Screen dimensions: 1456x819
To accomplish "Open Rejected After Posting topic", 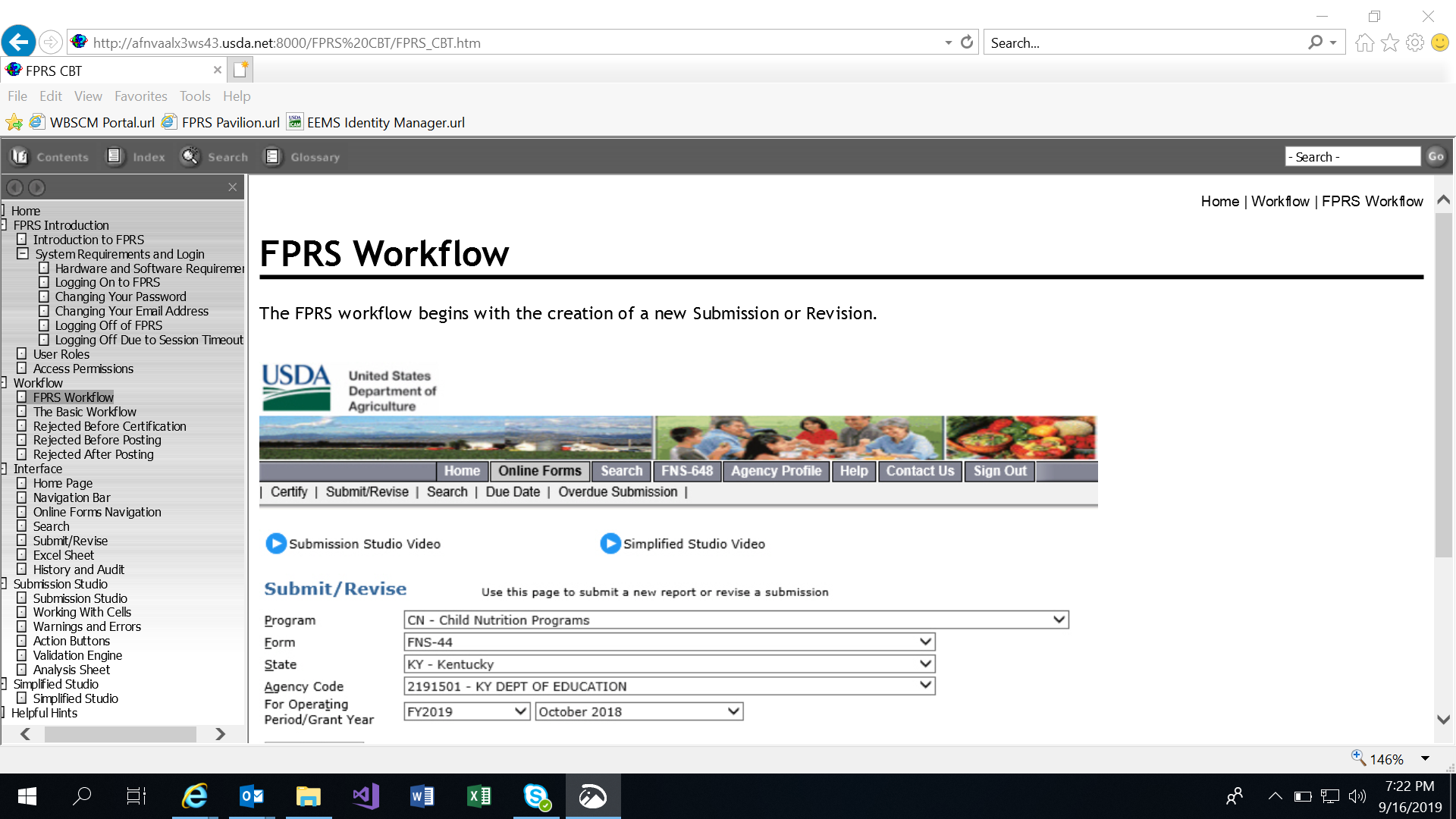I will 93,454.
